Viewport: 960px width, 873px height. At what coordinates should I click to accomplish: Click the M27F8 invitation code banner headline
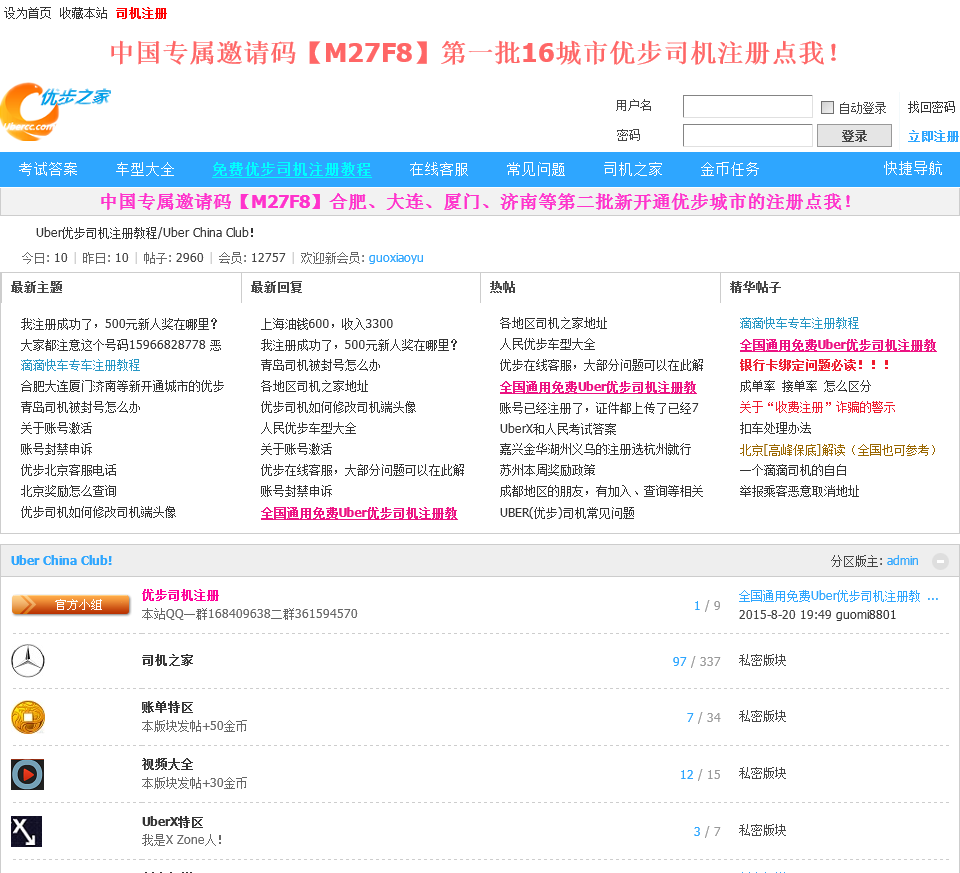tap(474, 53)
